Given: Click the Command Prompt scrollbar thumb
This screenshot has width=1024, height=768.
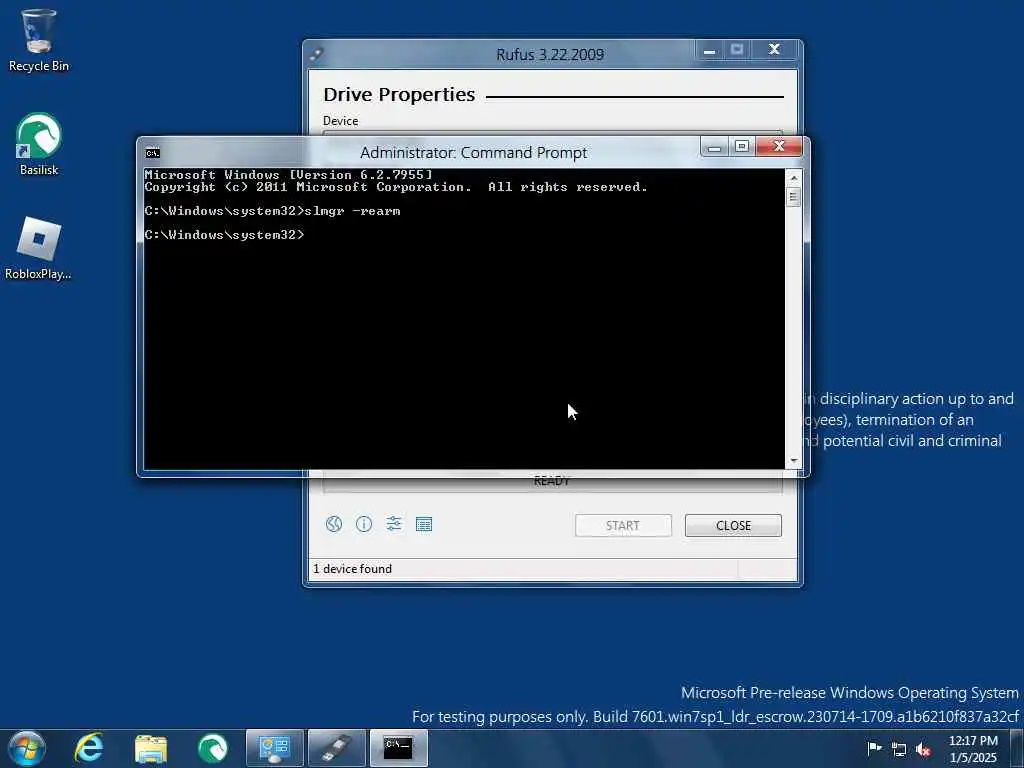Looking at the screenshot, I should (793, 196).
